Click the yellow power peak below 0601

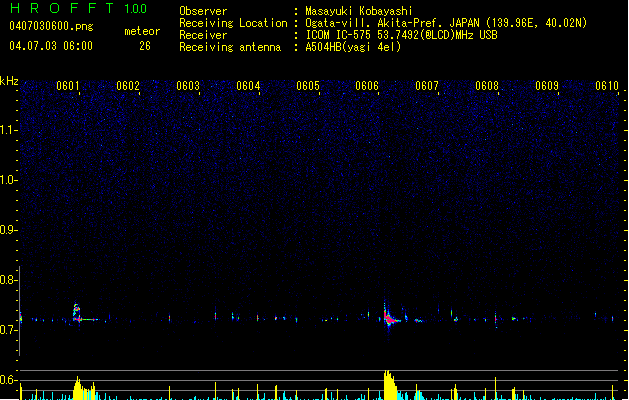[83, 388]
